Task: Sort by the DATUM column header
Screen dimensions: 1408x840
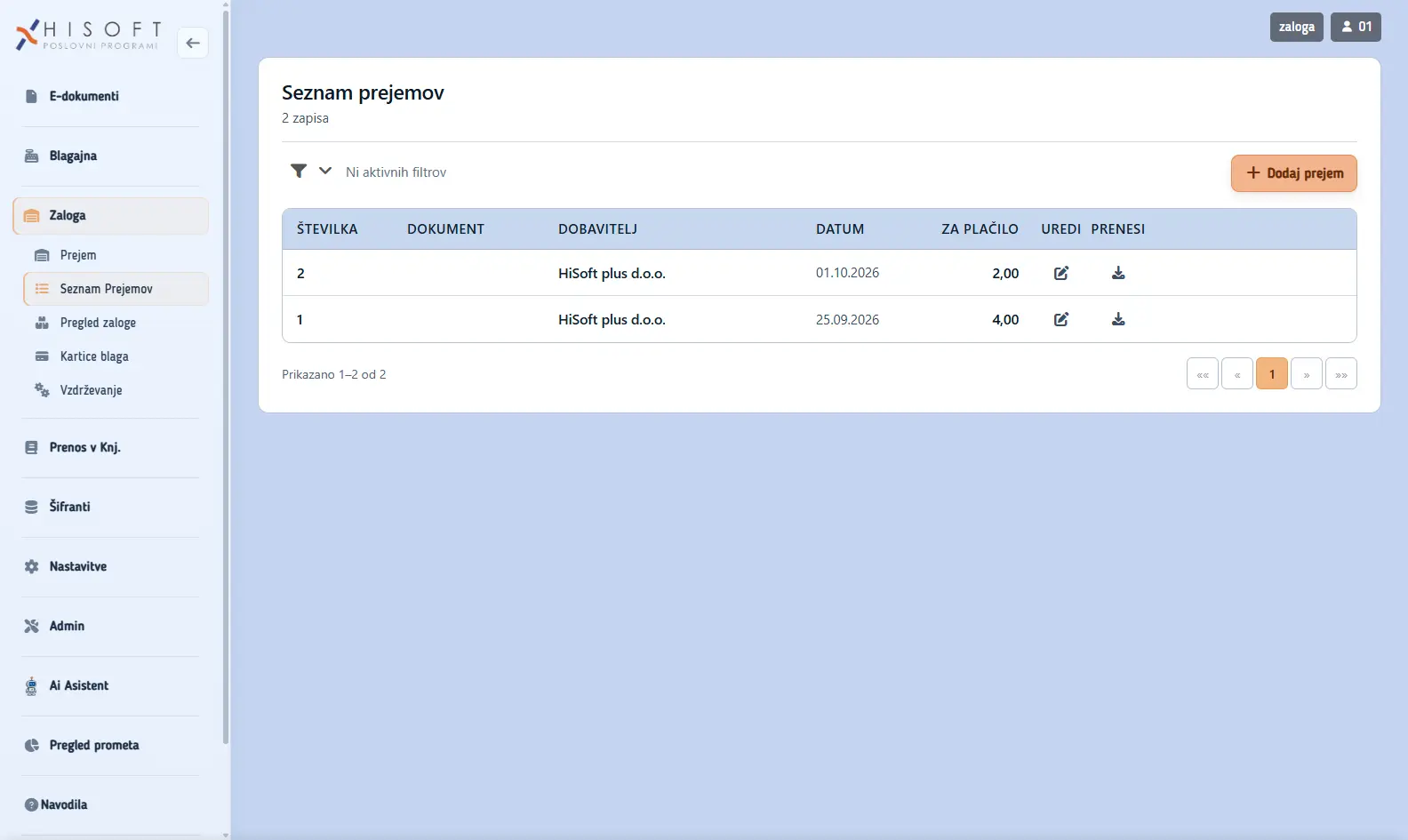Action: (x=840, y=229)
